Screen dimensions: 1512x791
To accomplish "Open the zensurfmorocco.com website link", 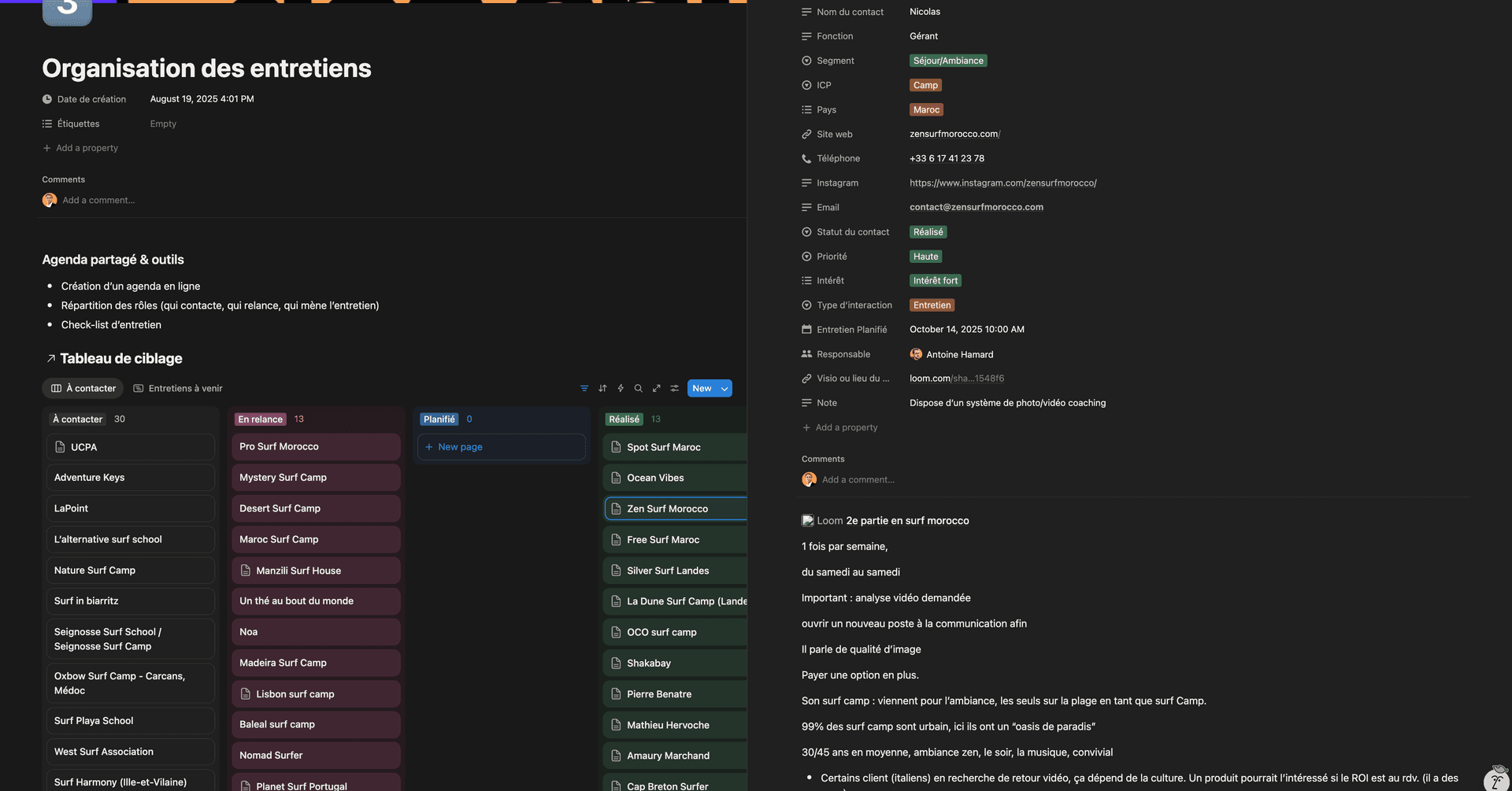I will pyautogui.click(x=954, y=134).
